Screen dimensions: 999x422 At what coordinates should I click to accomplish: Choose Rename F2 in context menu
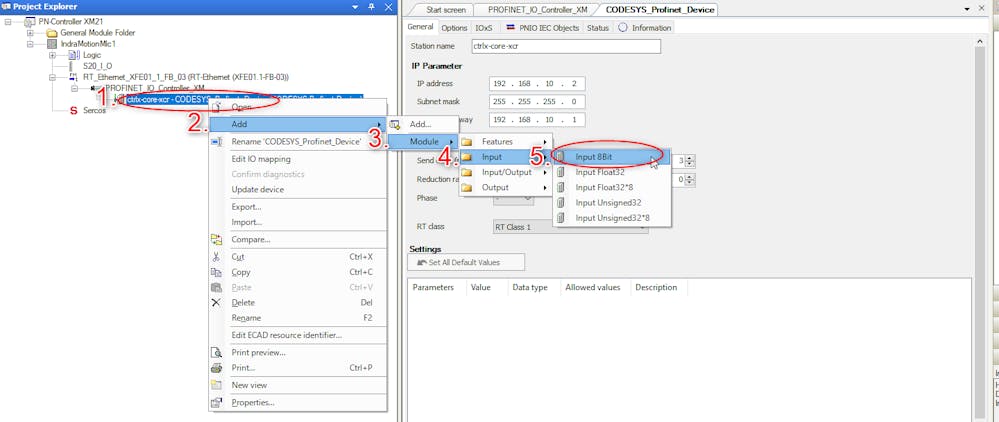click(x=298, y=318)
